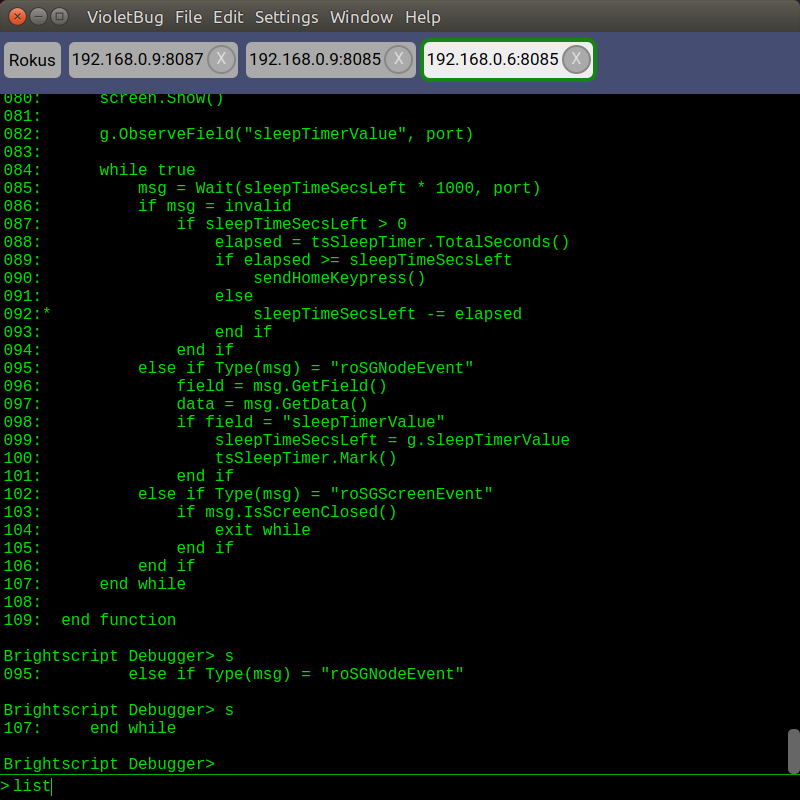Click the step output line '095: else if Type(msg)'

coord(234,674)
